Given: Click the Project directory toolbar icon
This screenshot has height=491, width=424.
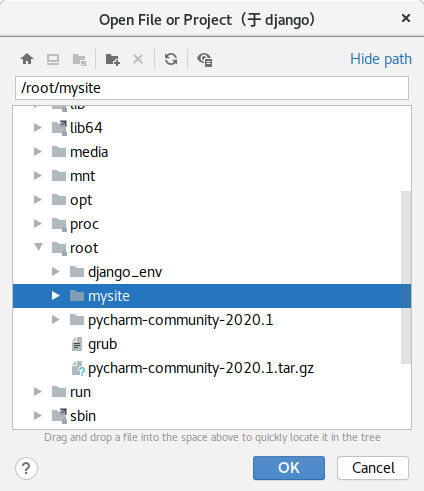Looking at the screenshot, I should tap(79, 60).
